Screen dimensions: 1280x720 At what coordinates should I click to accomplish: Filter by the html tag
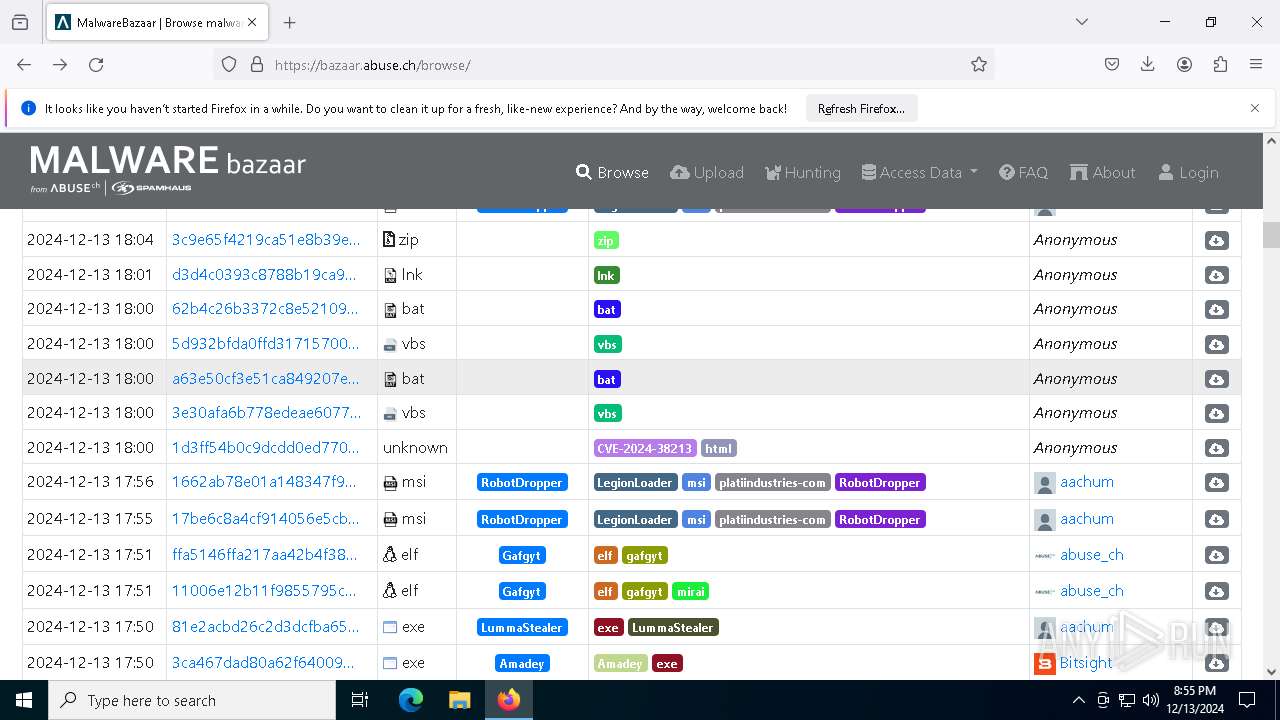719,448
